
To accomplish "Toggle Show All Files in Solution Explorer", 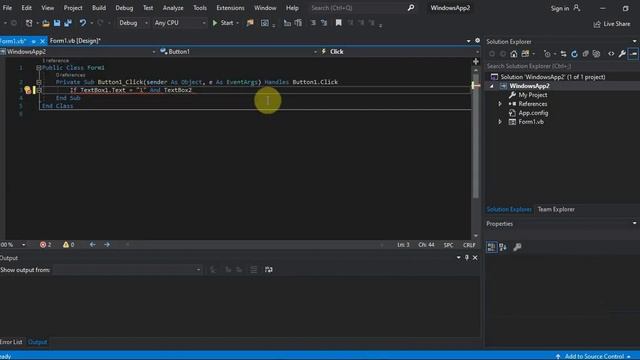I will [x=596, y=54].
